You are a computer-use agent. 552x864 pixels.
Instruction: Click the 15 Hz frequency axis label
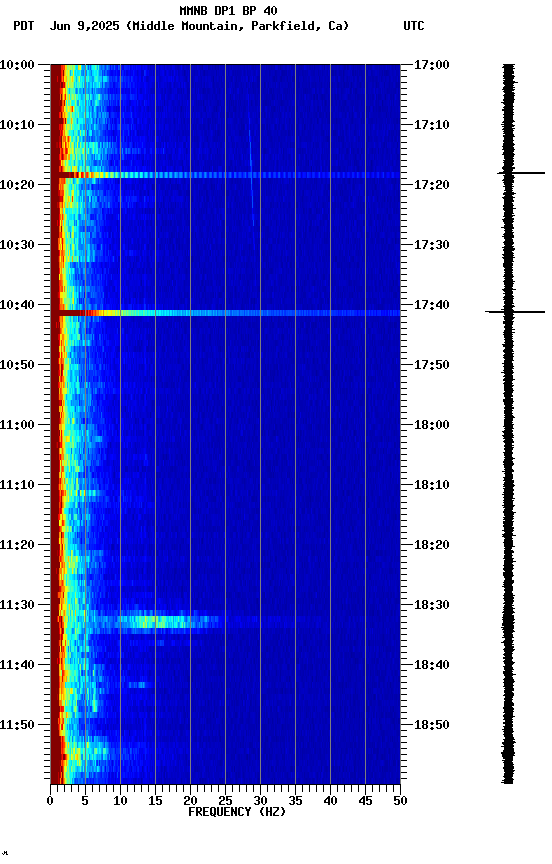click(x=155, y=801)
